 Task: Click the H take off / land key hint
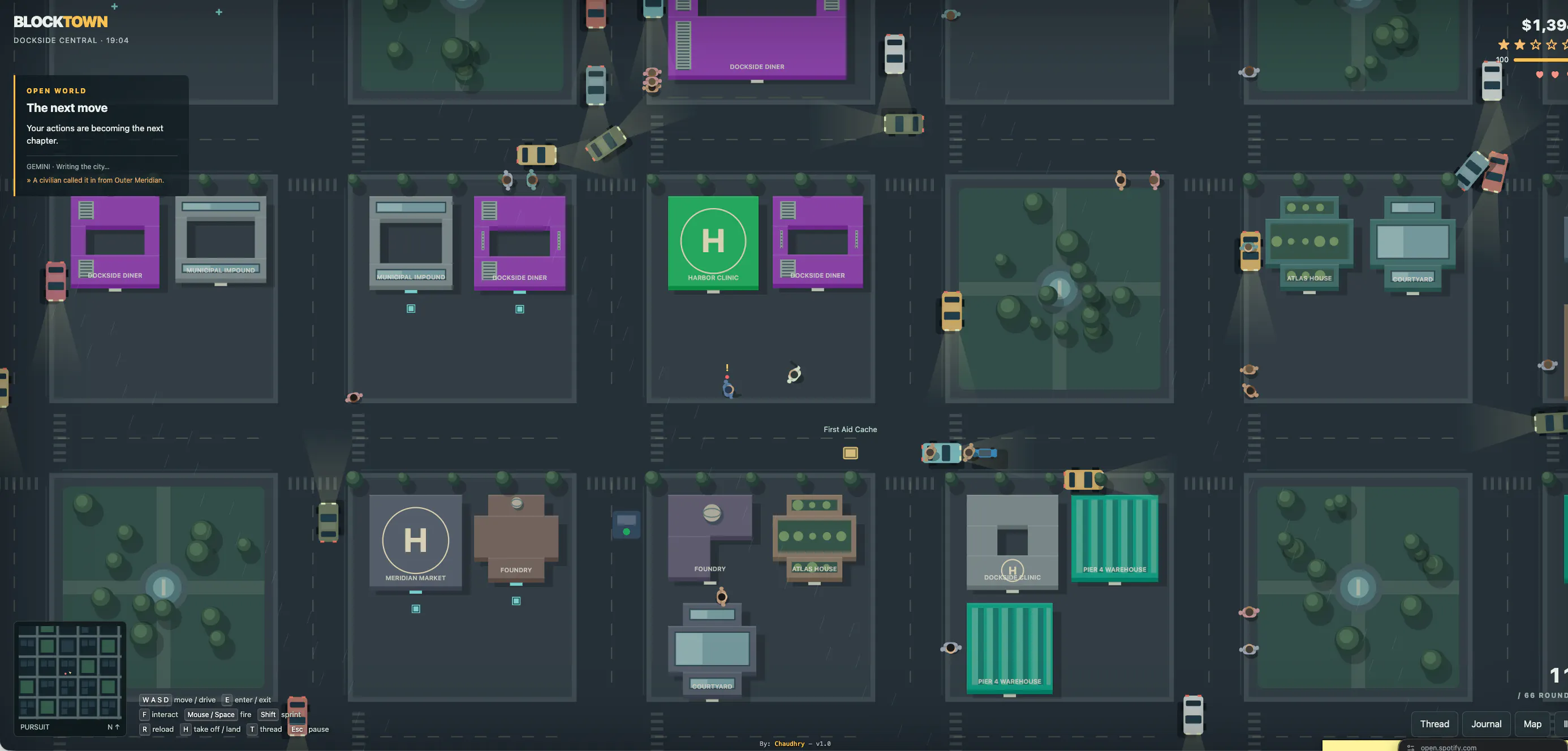pyautogui.click(x=186, y=729)
